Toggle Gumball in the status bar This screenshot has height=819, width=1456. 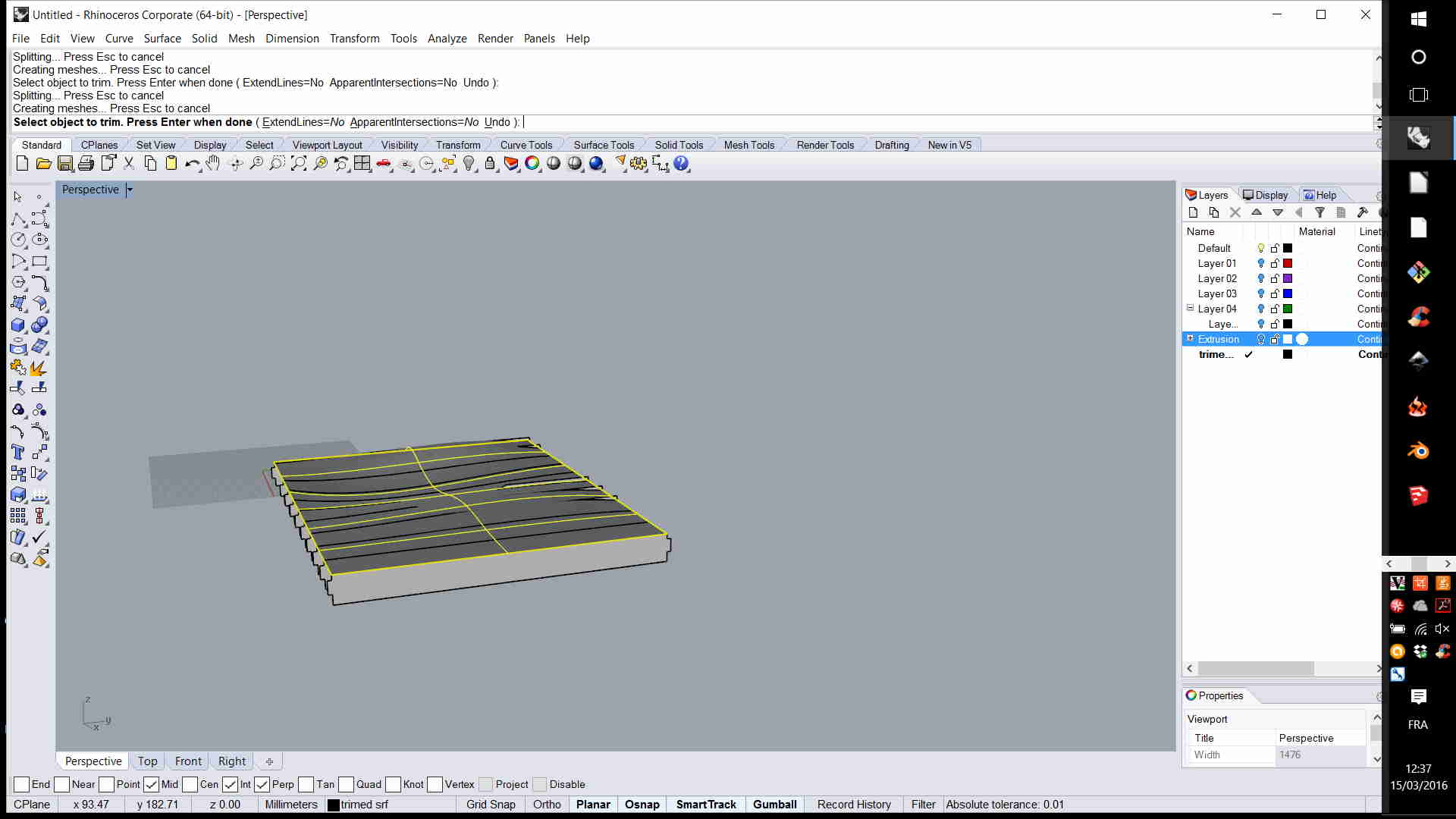point(774,805)
